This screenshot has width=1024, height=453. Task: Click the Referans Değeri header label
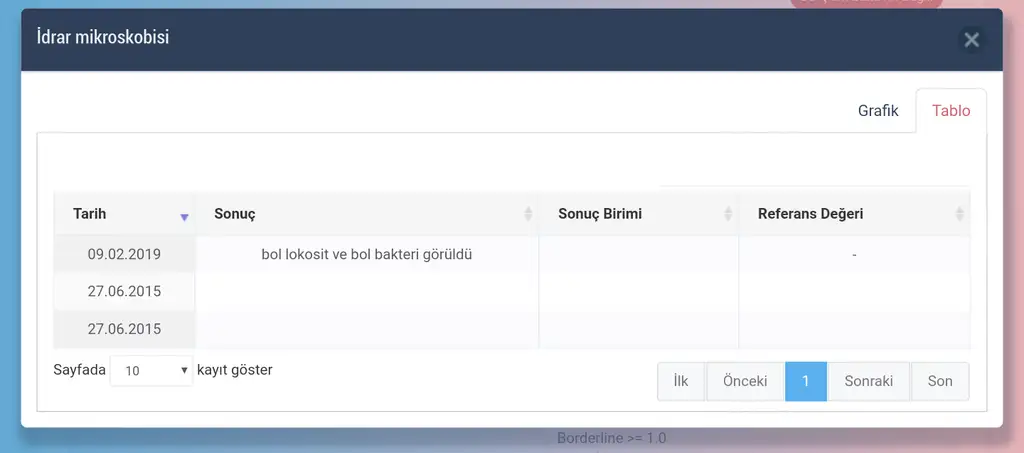click(x=810, y=214)
